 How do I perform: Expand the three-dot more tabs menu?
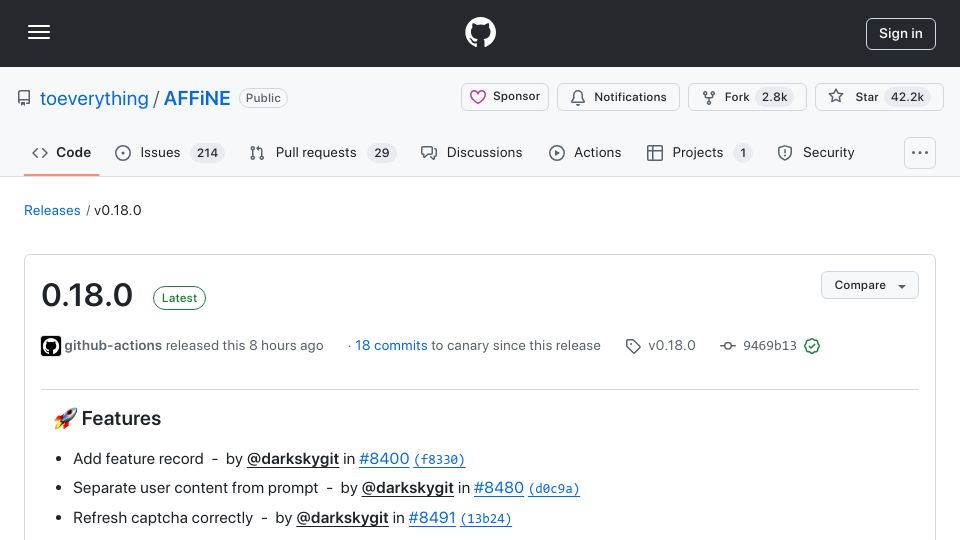920,153
